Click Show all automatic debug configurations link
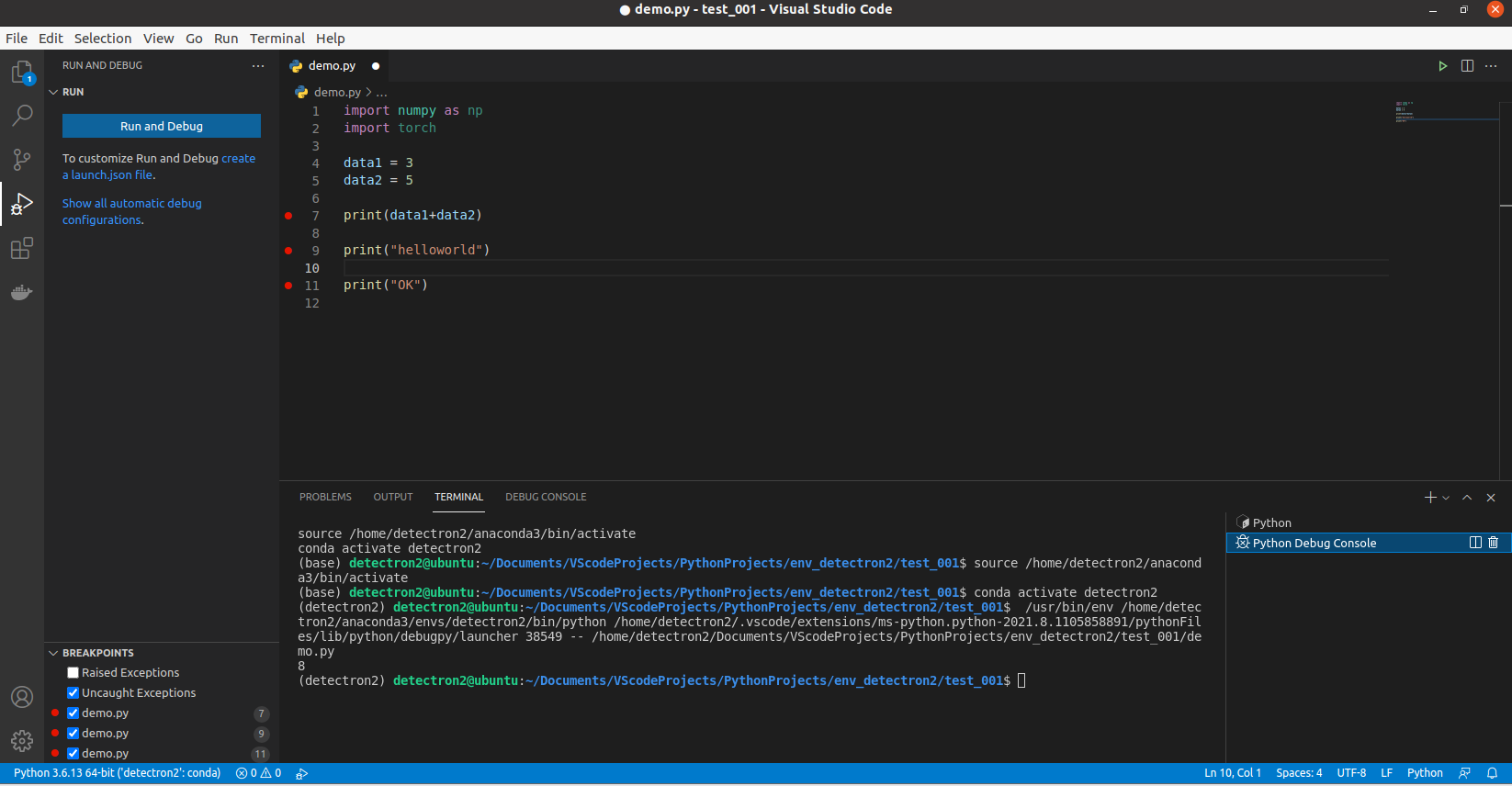This screenshot has height=786, width=1512. point(132,211)
